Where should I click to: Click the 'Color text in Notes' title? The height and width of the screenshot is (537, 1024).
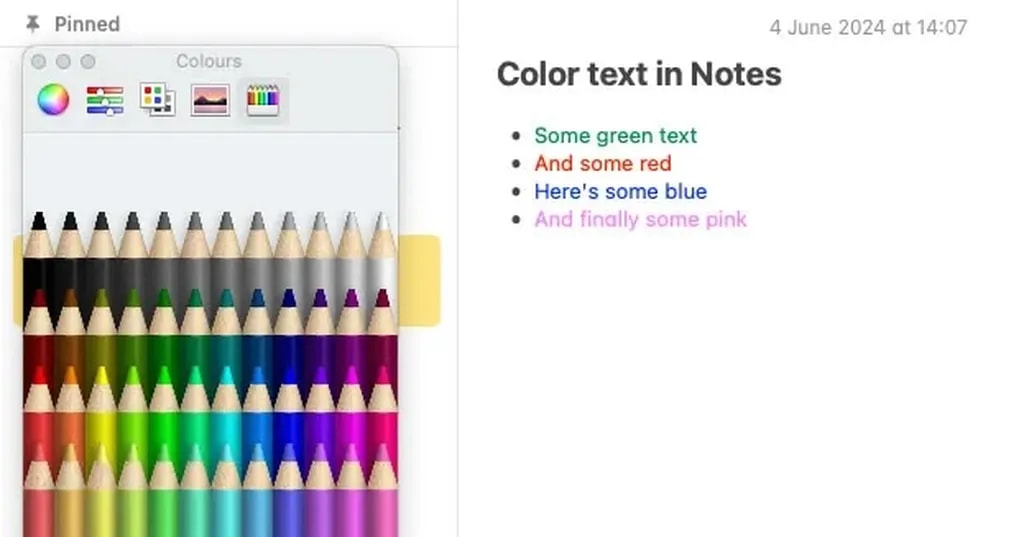[x=638, y=74]
